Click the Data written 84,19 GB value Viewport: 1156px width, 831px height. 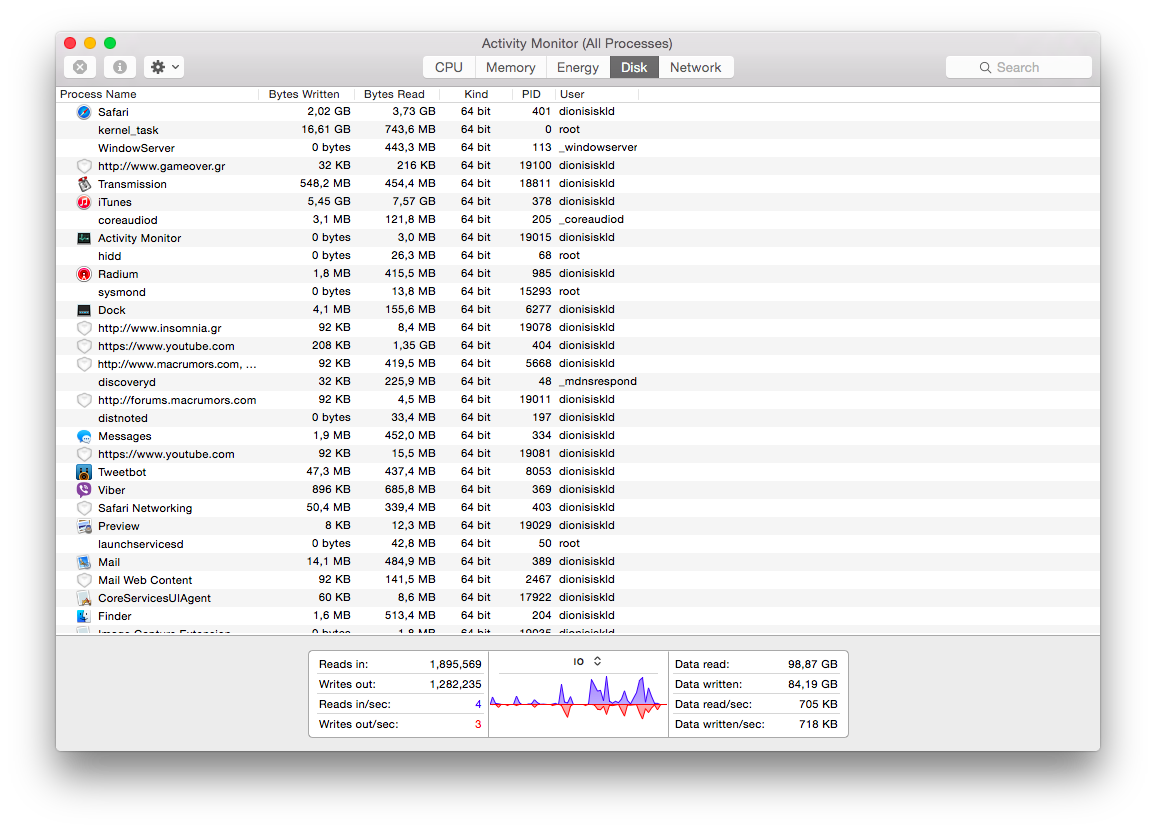(x=812, y=684)
